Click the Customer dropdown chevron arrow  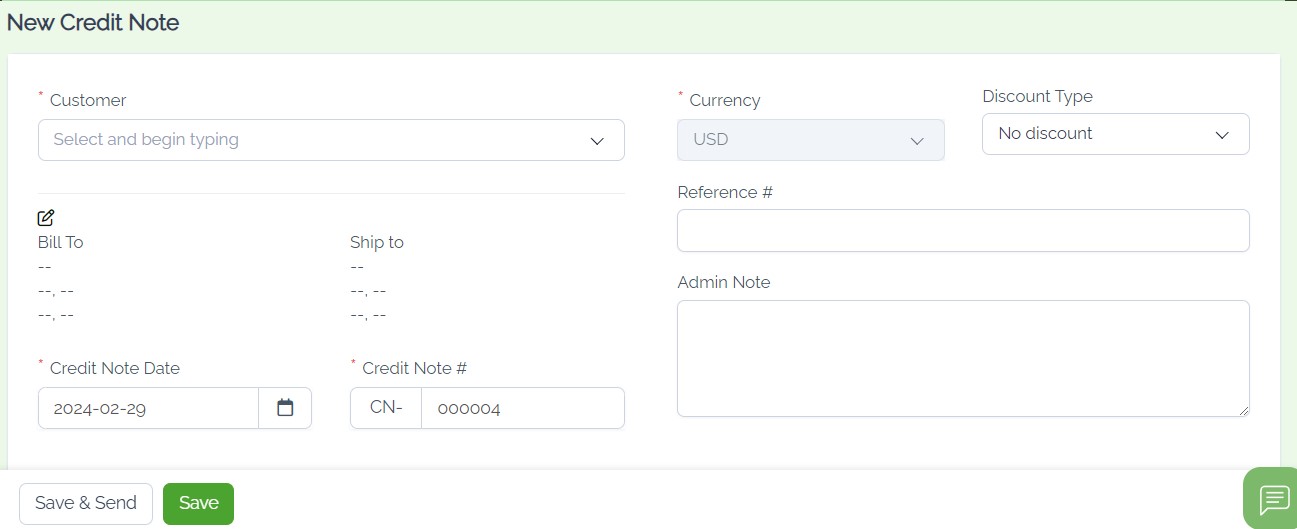[x=597, y=141]
